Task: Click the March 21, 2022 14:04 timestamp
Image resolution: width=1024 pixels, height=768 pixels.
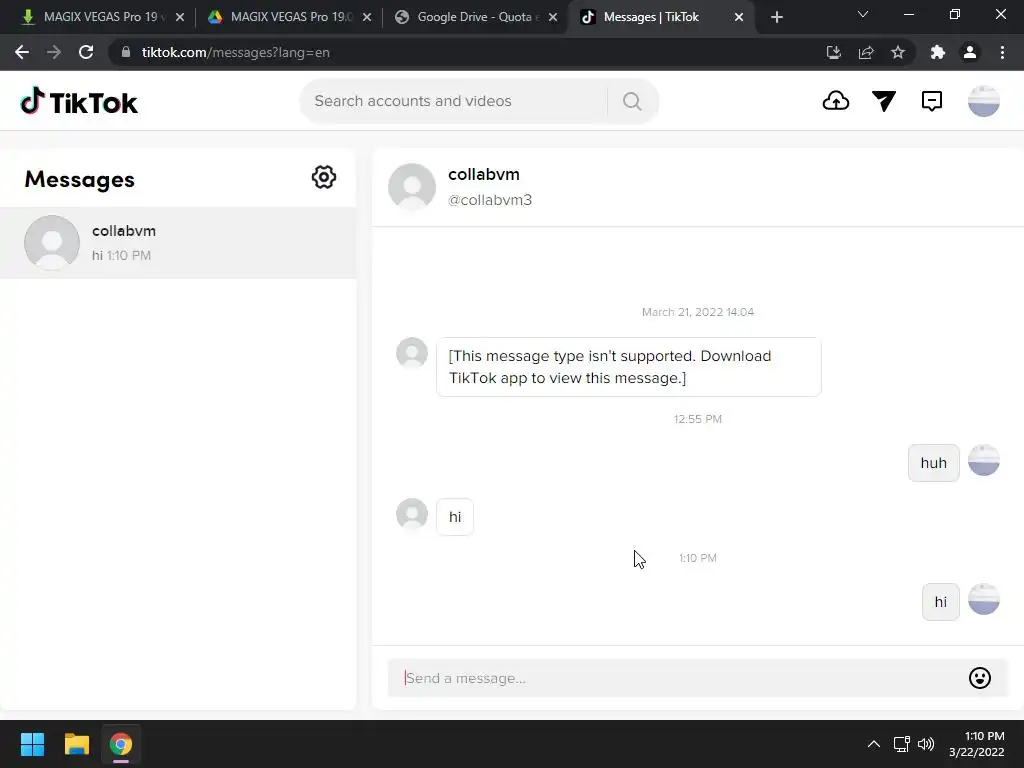Action: pos(697,312)
